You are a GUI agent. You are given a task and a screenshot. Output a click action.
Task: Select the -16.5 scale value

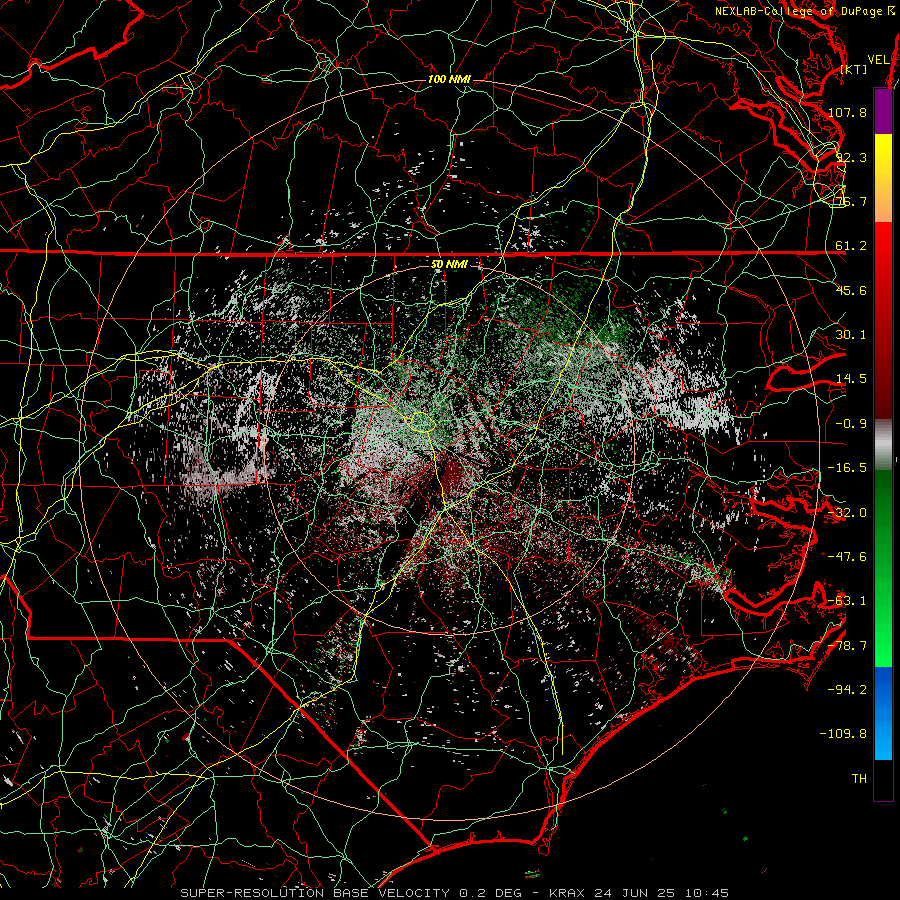tap(847, 468)
